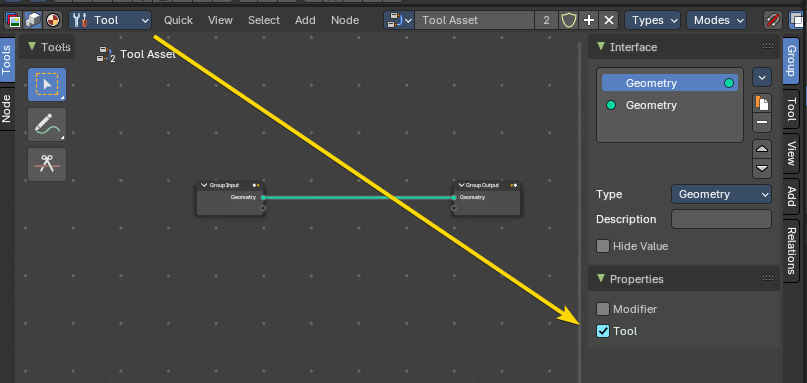Image resolution: width=807 pixels, height=383 pixels.
Task: Switch to the View sidebar tab
Action: [792, 153]
